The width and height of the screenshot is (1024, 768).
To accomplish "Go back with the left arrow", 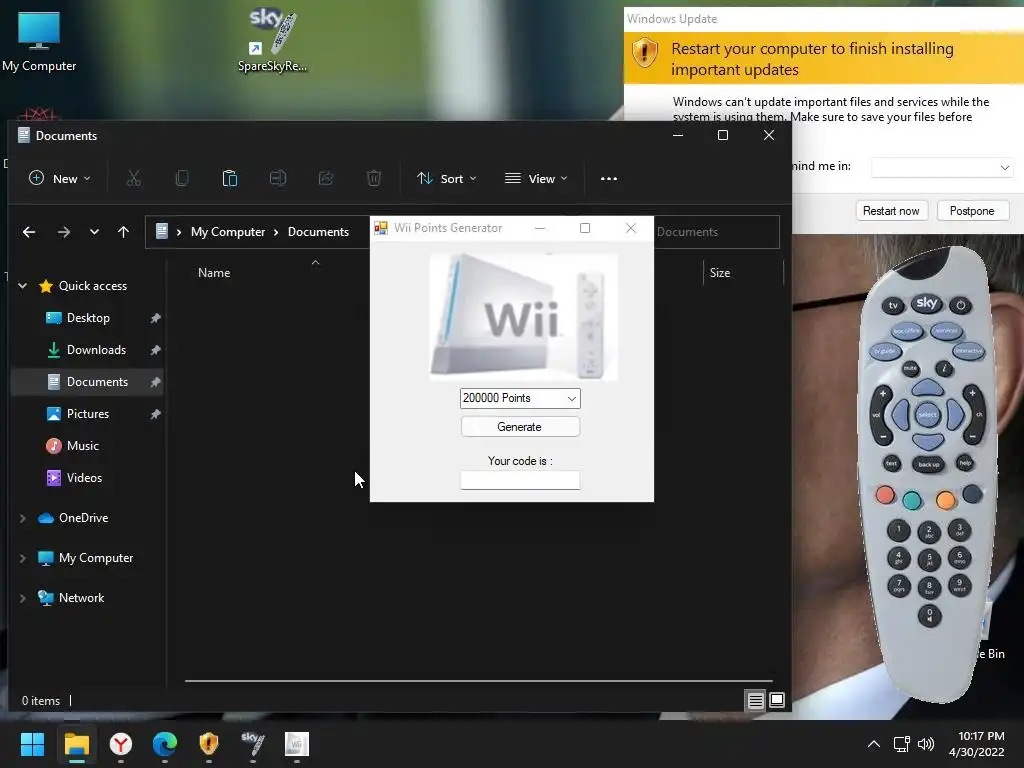I will tap(29, 232).
